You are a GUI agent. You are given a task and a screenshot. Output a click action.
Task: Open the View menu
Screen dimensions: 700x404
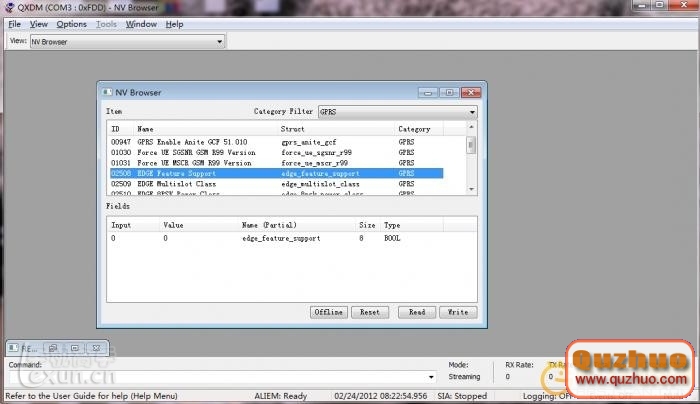click(38, 24)
